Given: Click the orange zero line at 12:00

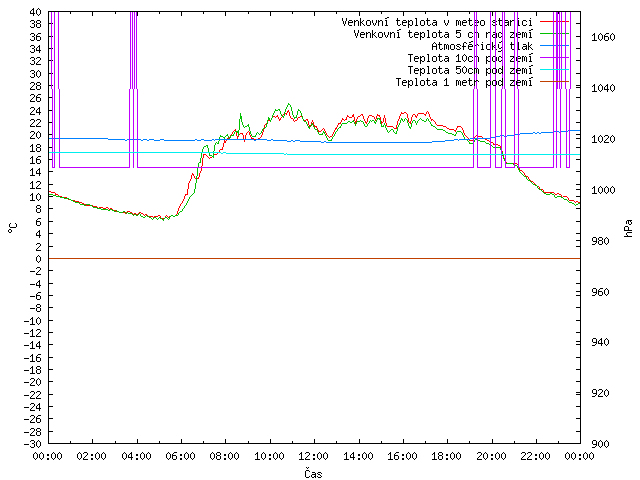Looking at the screenshot, I should (x=314, y=258).
